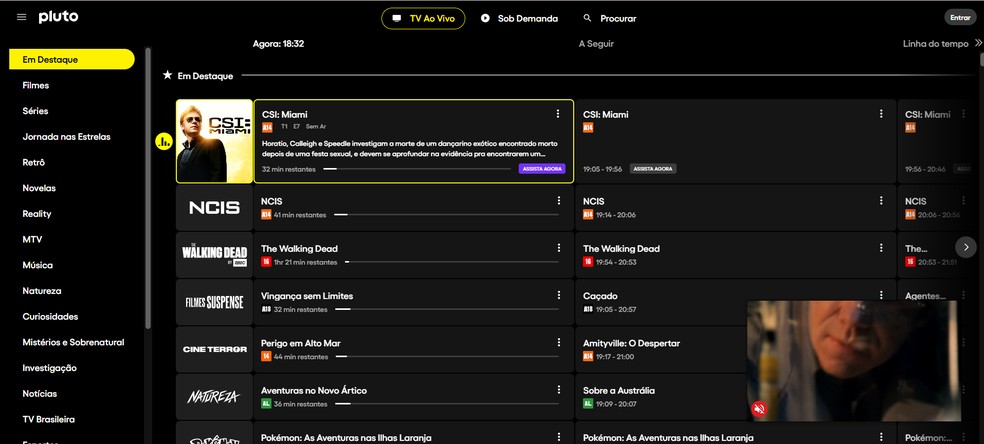The width and height of the screenshot is (984, 444).
Task: Click the Natureza channel logo
Action: click(x=214, y=396)
